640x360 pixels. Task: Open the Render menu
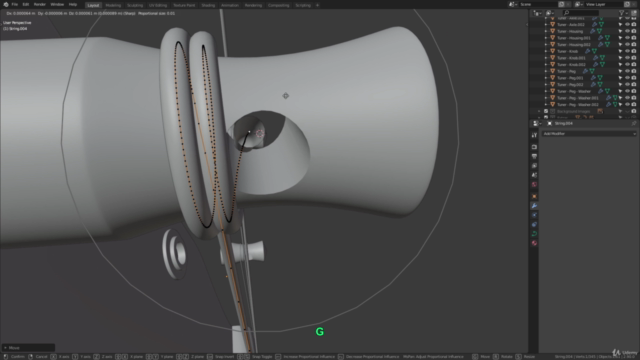[40, 4]
